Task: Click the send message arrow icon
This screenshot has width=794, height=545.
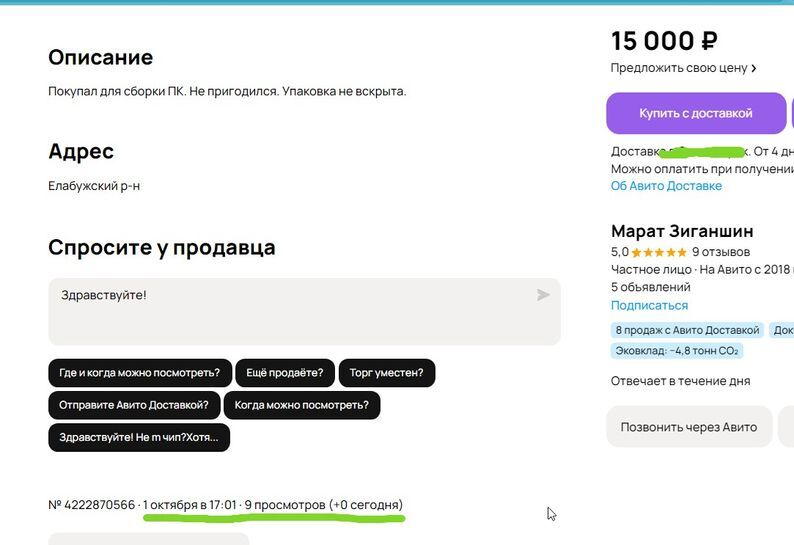Action: tap(543, 295)
